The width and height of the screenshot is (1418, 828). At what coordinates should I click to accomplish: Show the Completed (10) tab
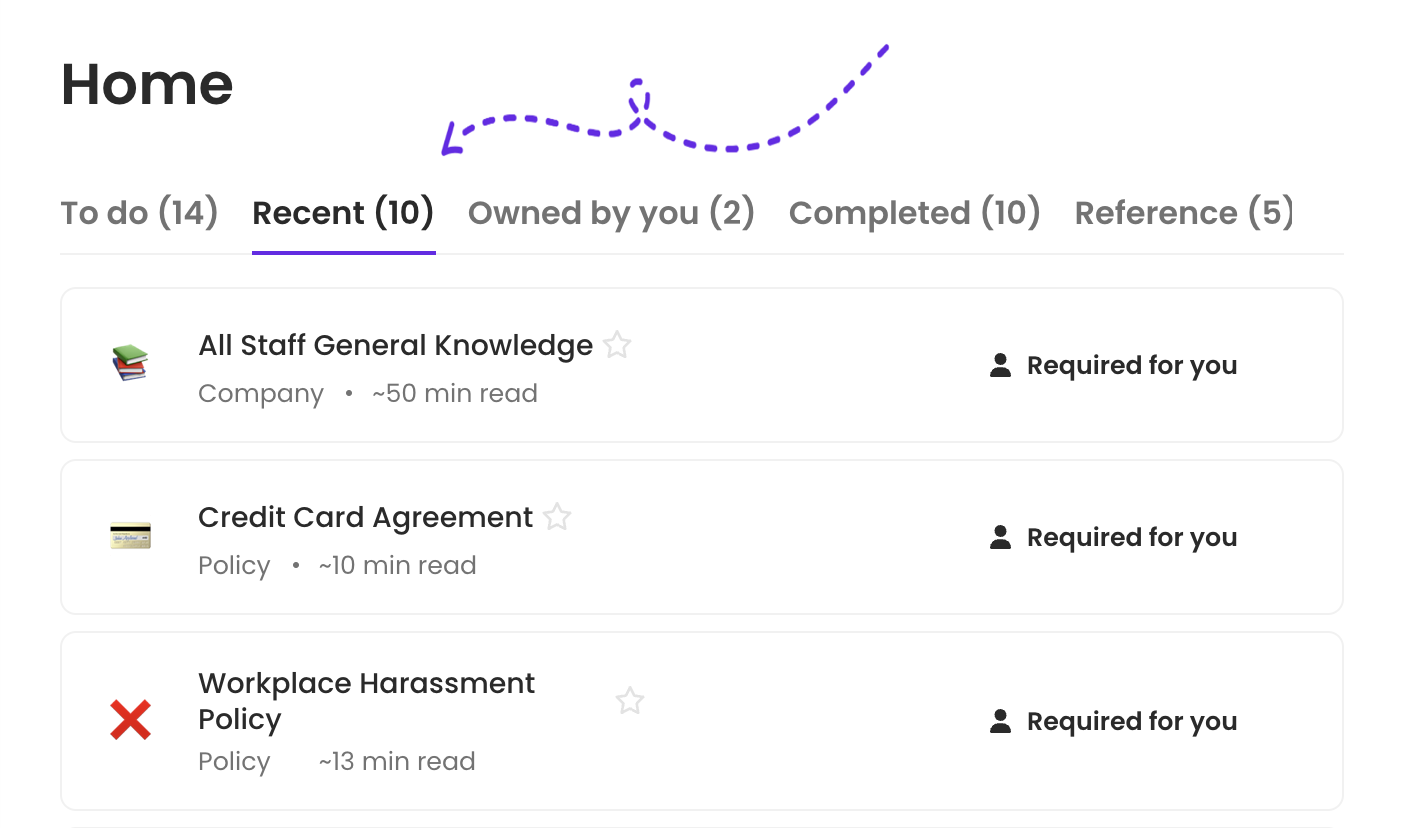(x=914, y=213)
